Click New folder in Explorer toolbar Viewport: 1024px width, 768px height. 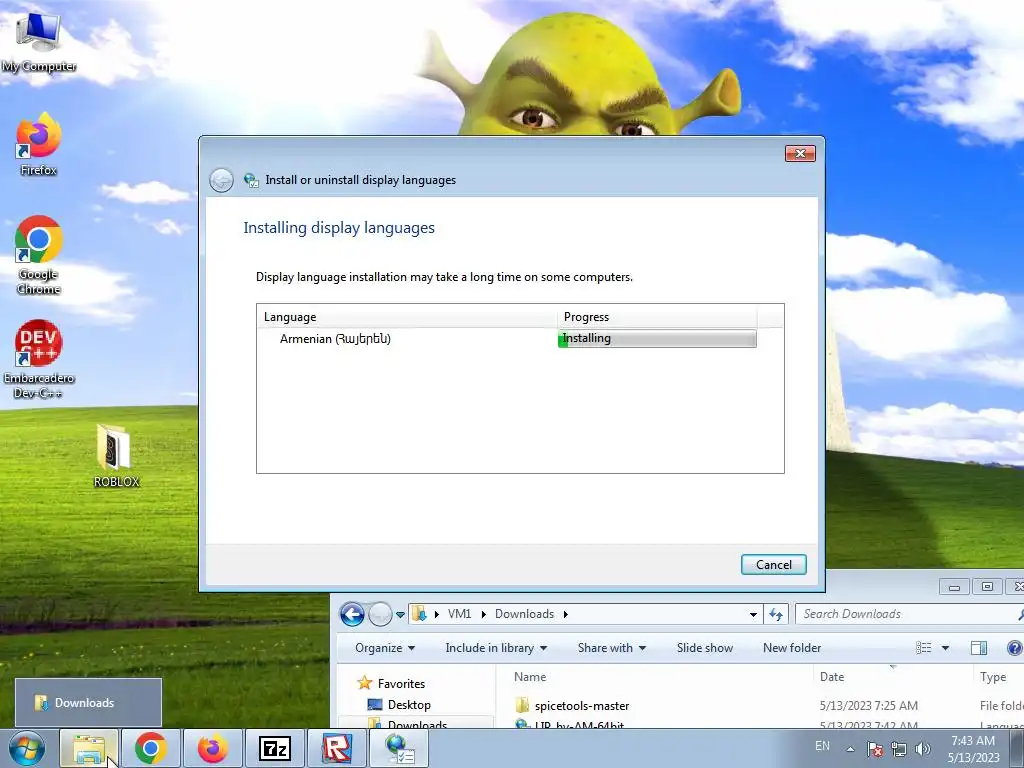tap(792, 648)
